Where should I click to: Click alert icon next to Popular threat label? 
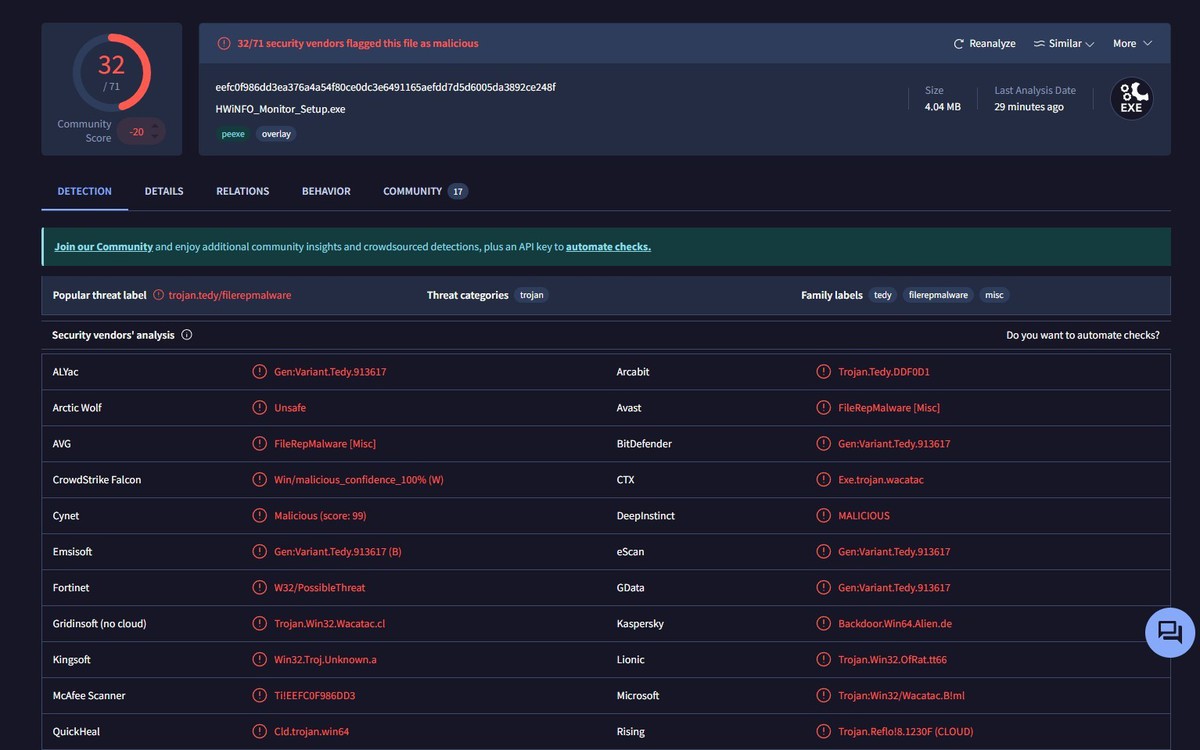pos(158,296)
